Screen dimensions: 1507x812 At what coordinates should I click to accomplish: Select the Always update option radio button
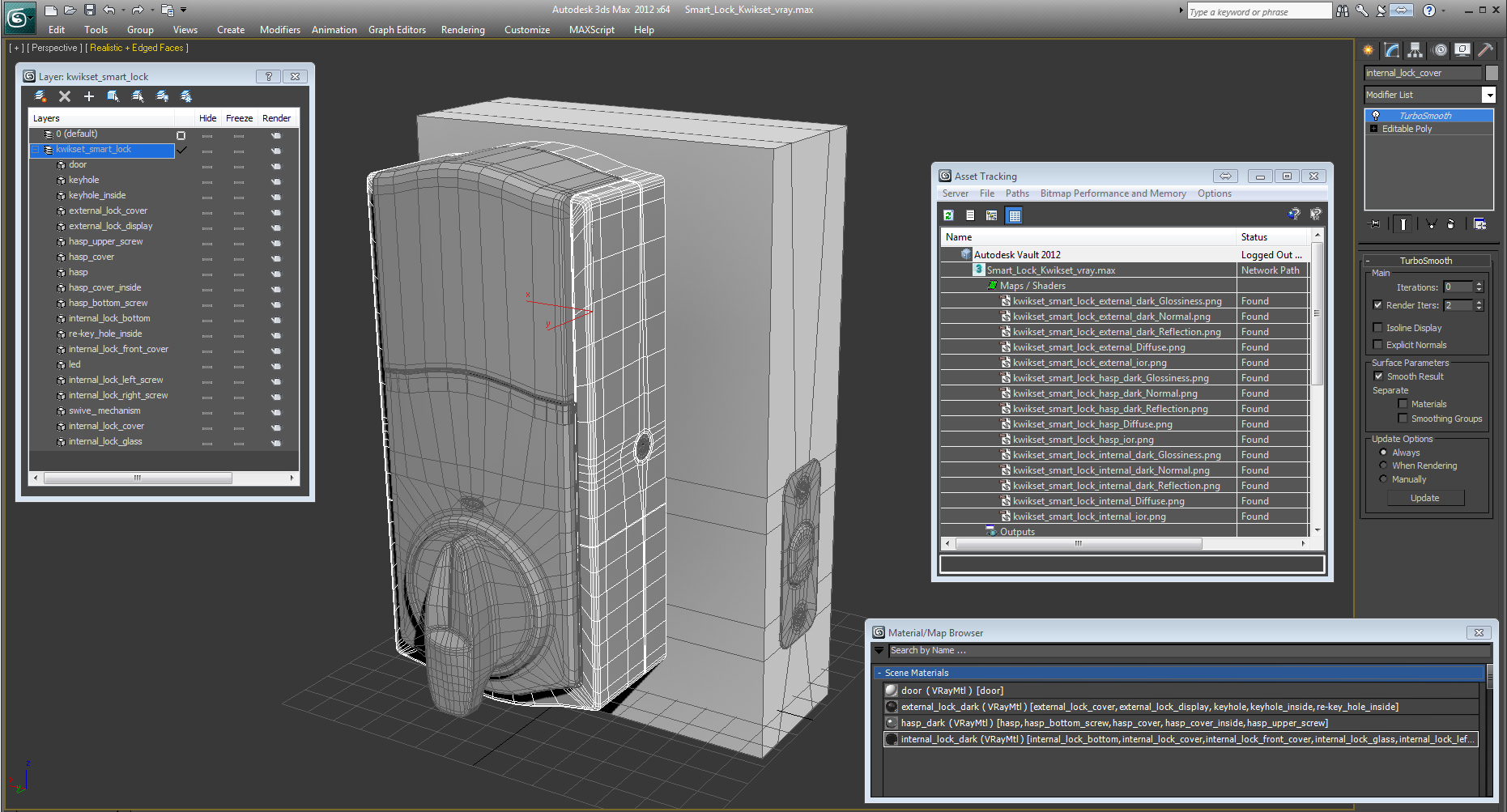click(1383, 453)
